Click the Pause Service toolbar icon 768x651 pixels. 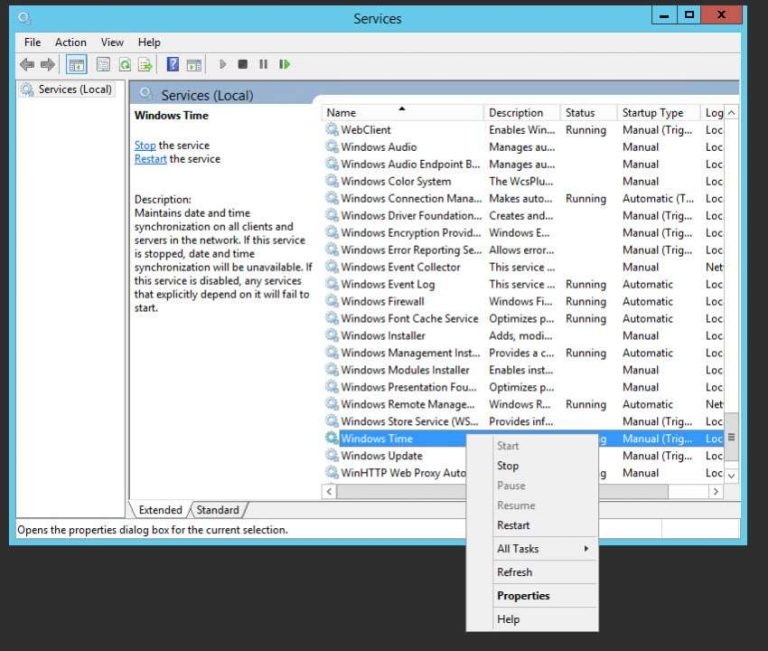264,64
